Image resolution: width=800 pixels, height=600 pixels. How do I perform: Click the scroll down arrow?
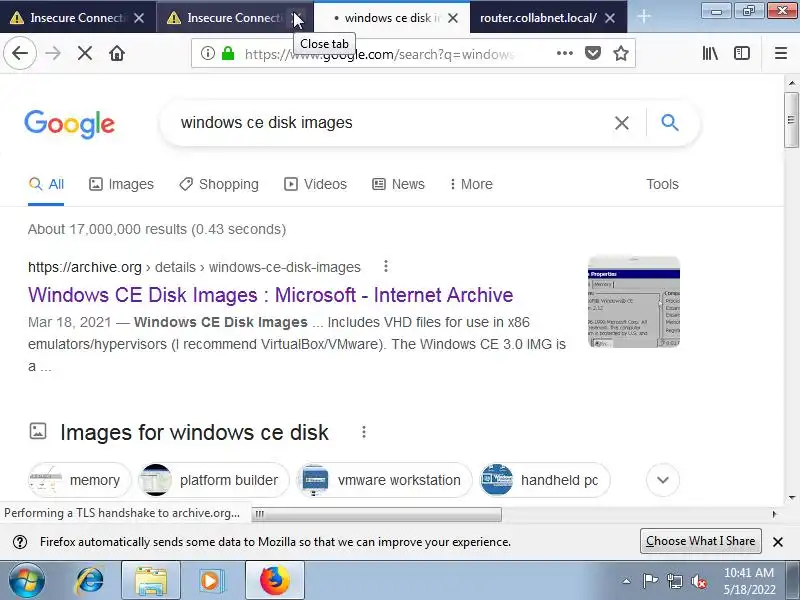(791, 497)
